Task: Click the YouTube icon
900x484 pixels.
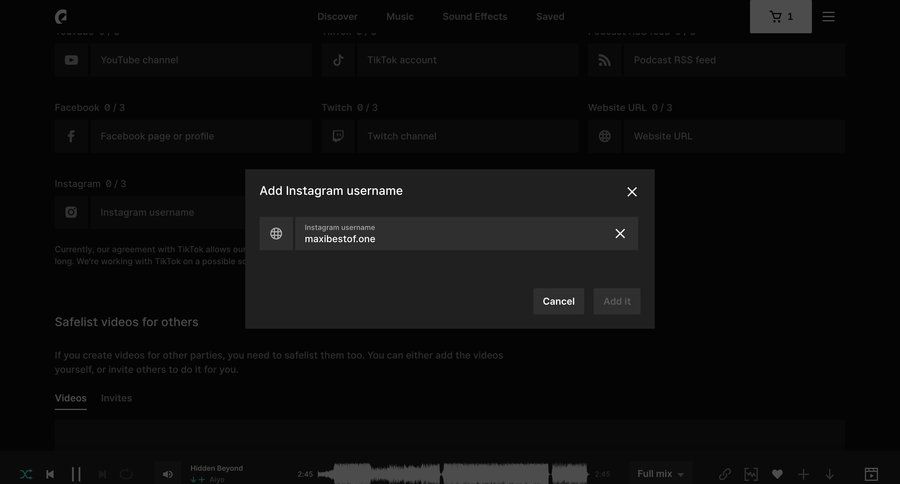Action: pyautogui.click(x=71, y=60)
